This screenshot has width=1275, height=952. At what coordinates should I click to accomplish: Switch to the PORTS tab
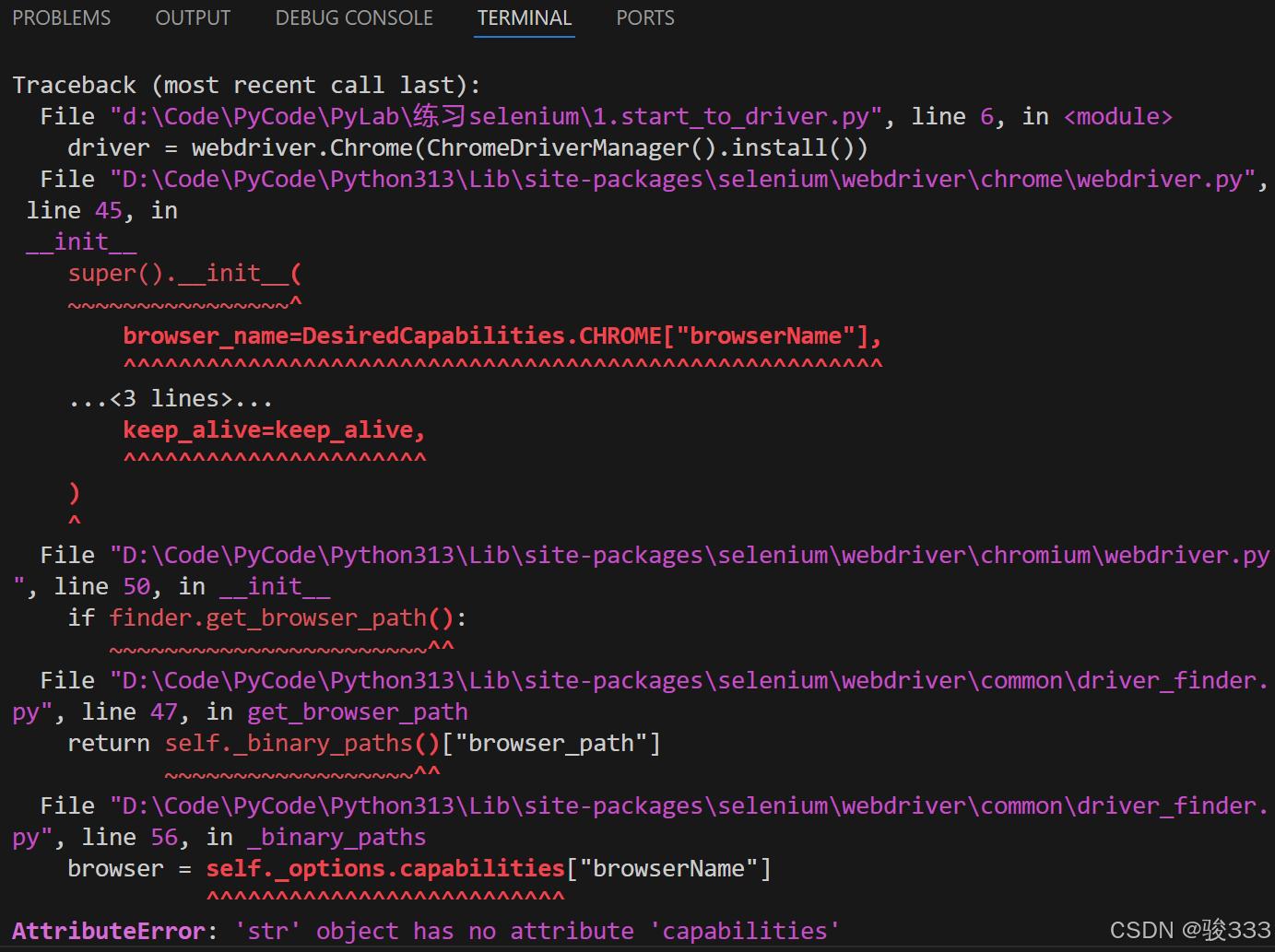coord(644,18)
